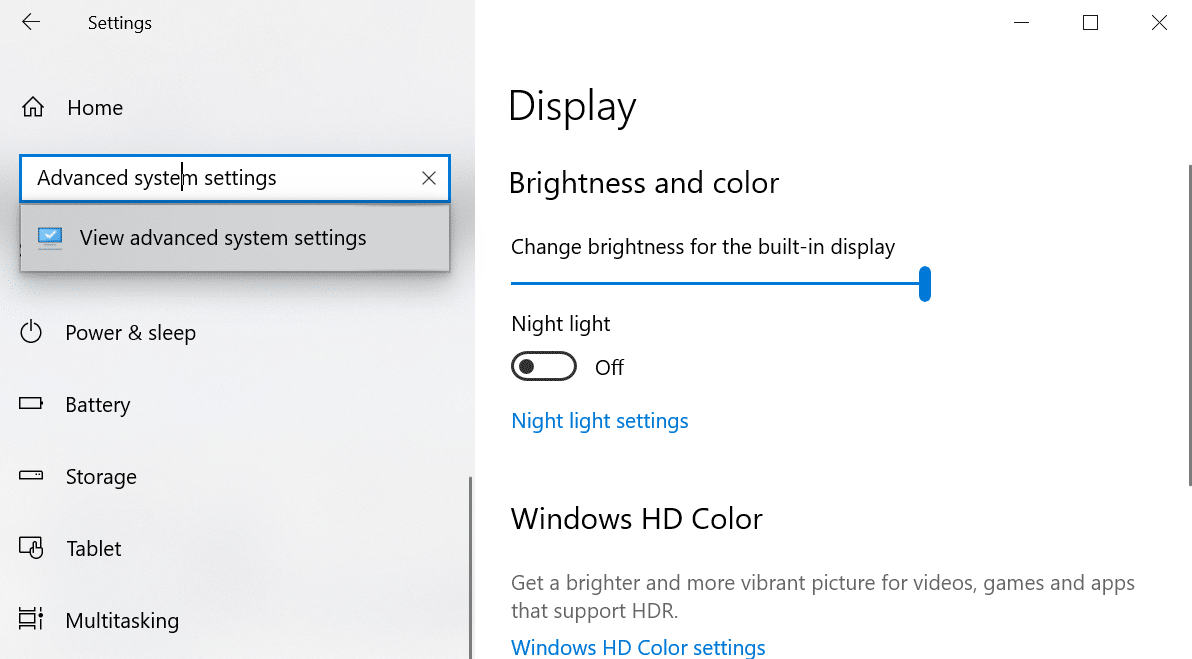Open the Multitasking settings page
Viewport: 1192px width, 659px height.
[122, 620]
